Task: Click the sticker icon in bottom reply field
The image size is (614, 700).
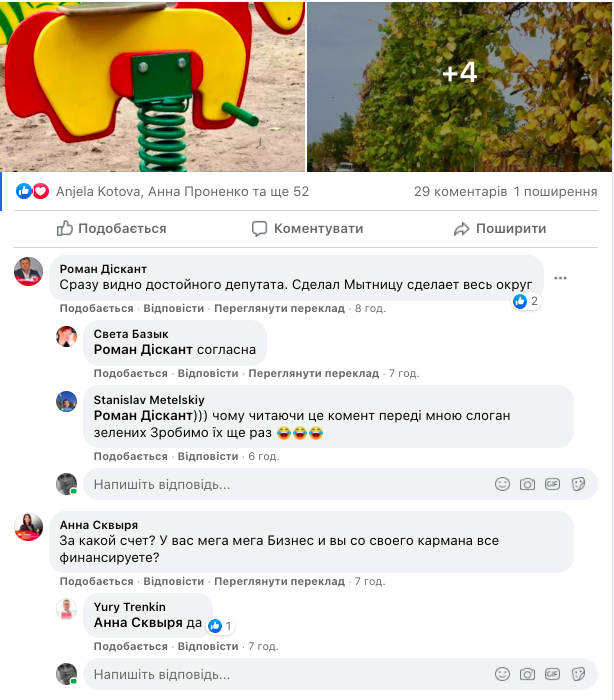Action: [x=578, y=674]
